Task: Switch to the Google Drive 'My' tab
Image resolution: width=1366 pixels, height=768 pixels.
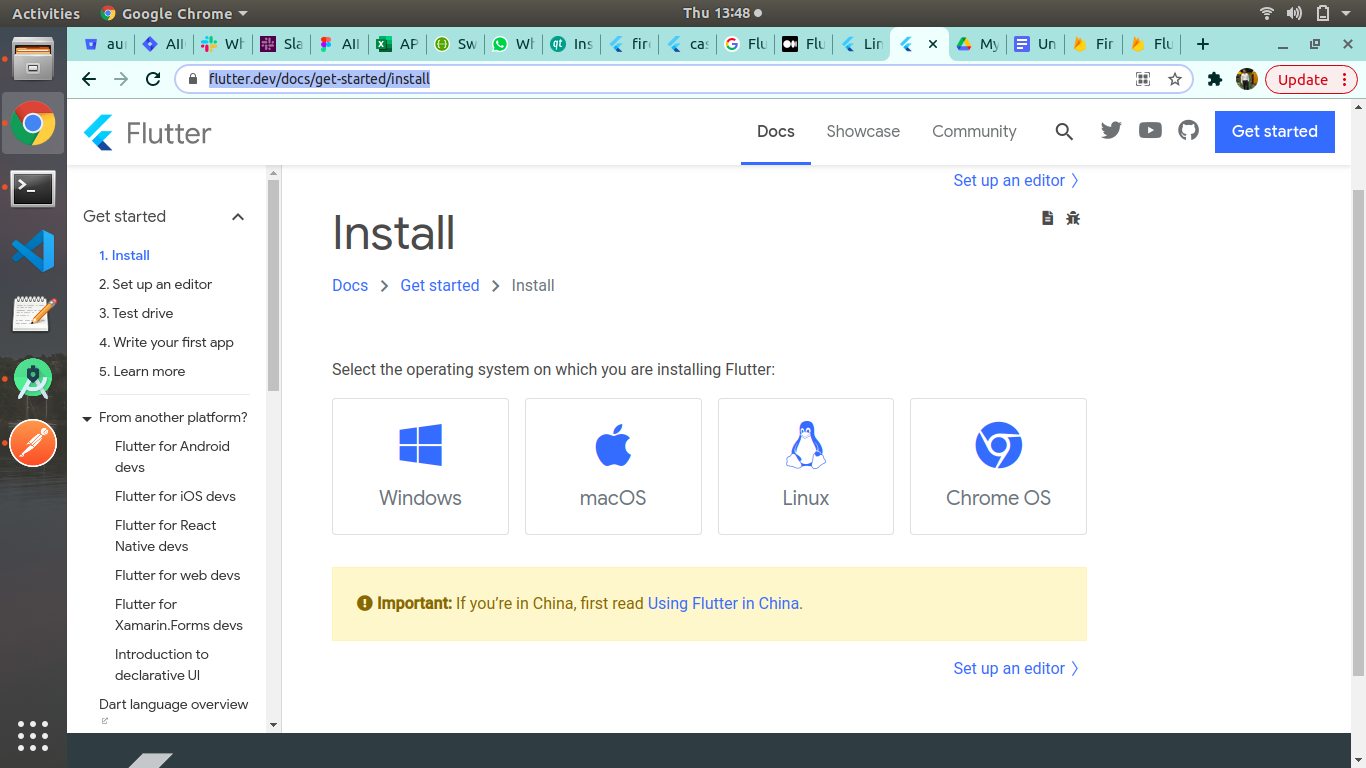Action: pyautogui.click(x=978, y=44)
